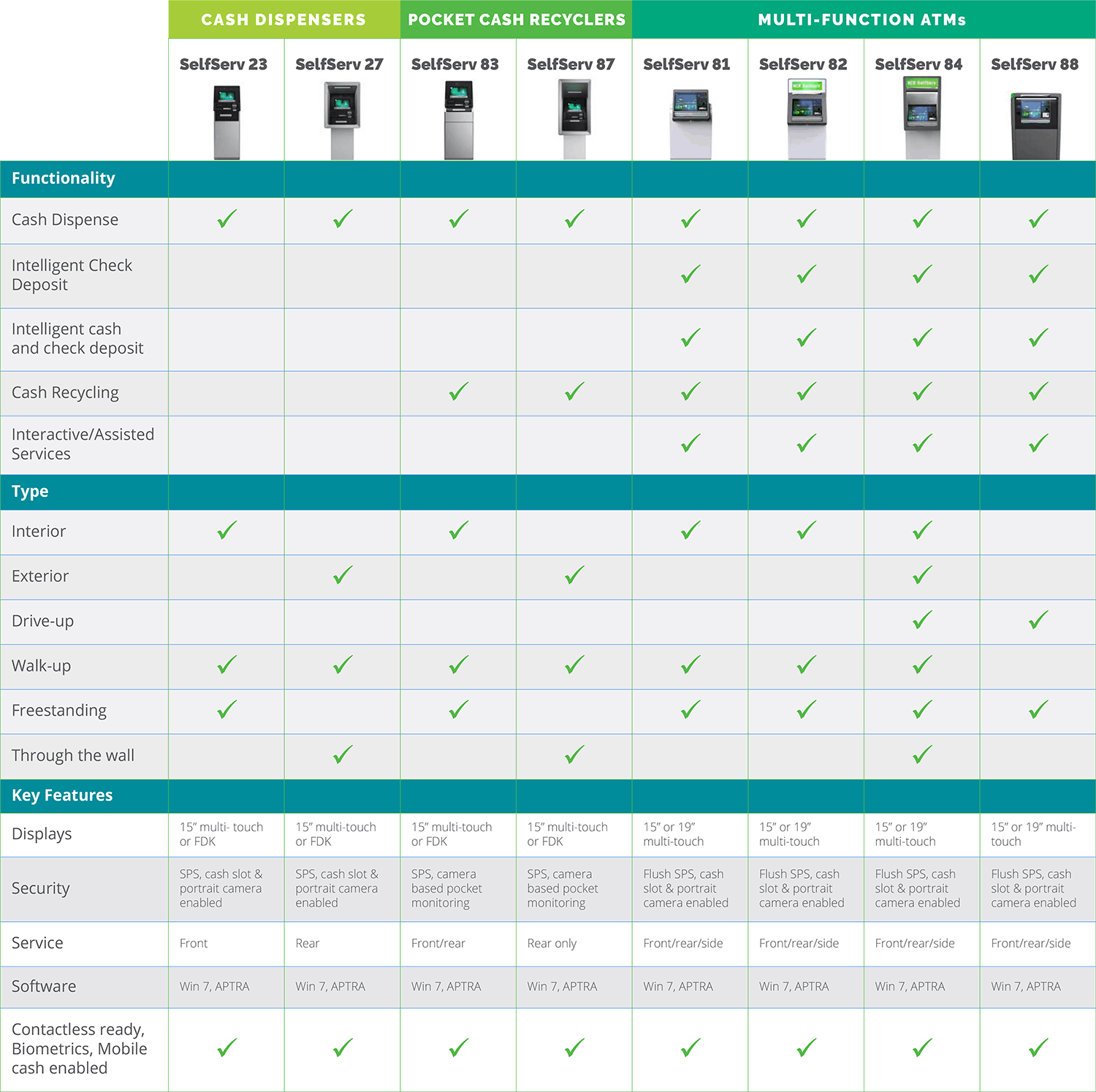1096x1092 pixels.
Task: Click the Type section header
Action: tap(30, 492)
